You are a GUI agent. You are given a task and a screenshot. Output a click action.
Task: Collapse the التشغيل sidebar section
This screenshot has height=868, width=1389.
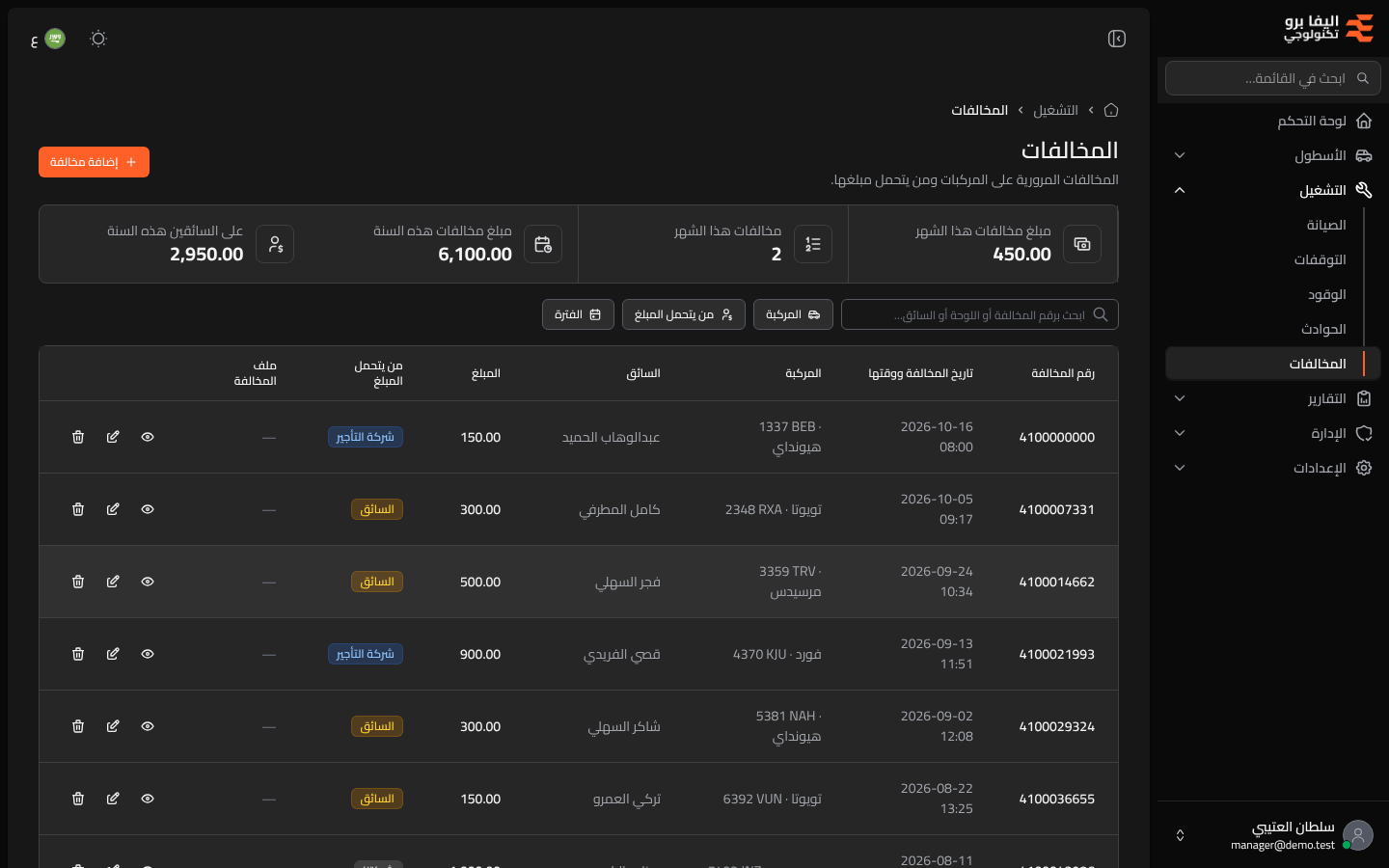click(x=1273, y=190)
